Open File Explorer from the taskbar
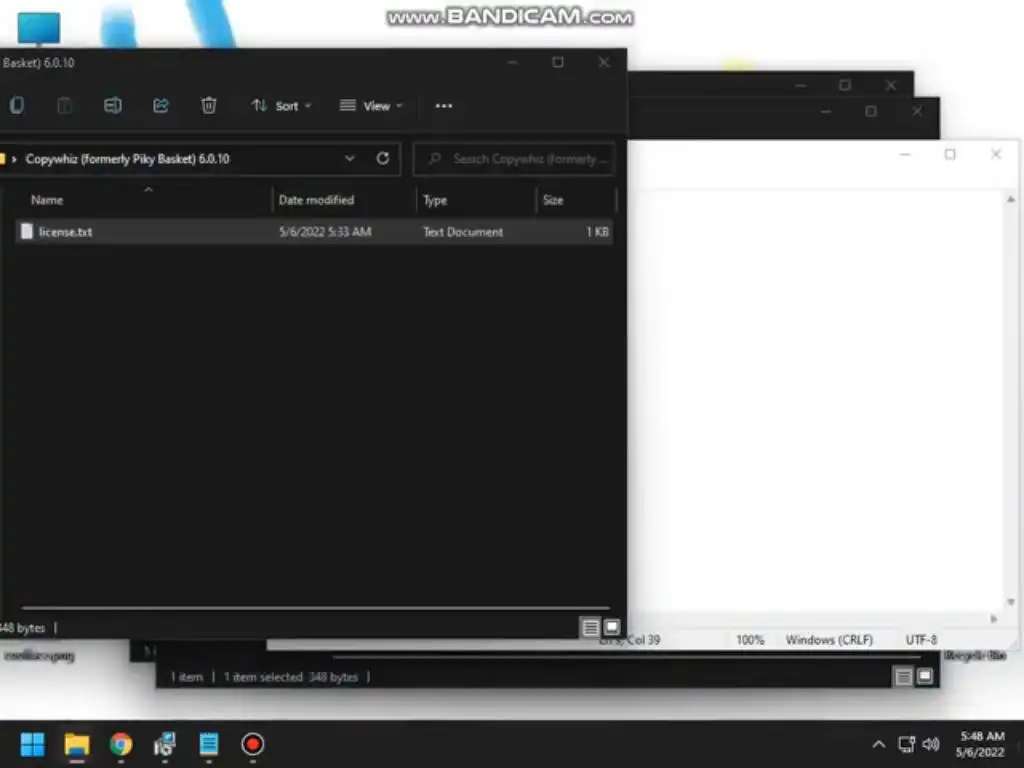The image size is (1024, 768). (x=76, y=744)
